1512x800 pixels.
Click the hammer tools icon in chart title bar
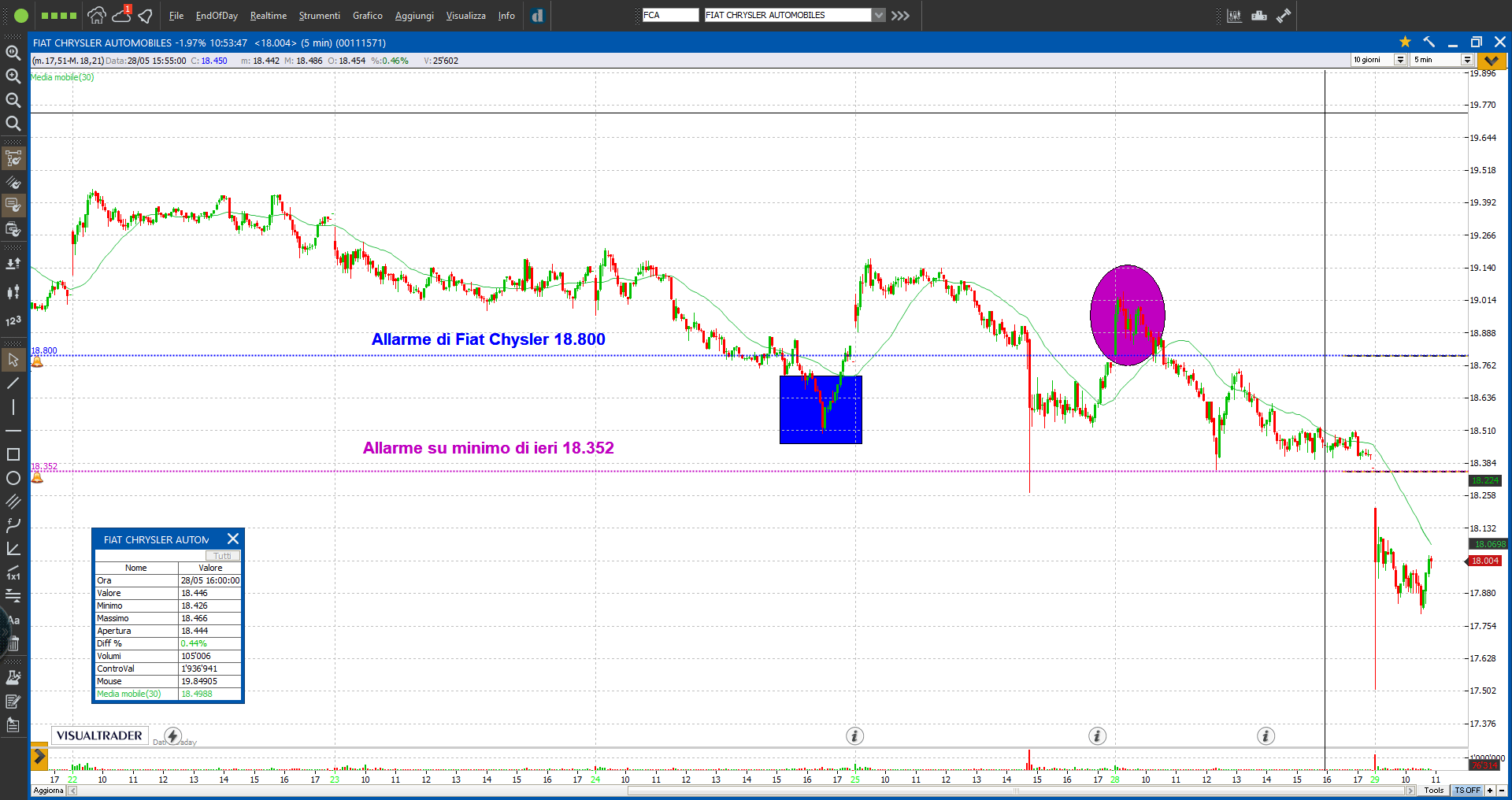(x=1429, y=42)
